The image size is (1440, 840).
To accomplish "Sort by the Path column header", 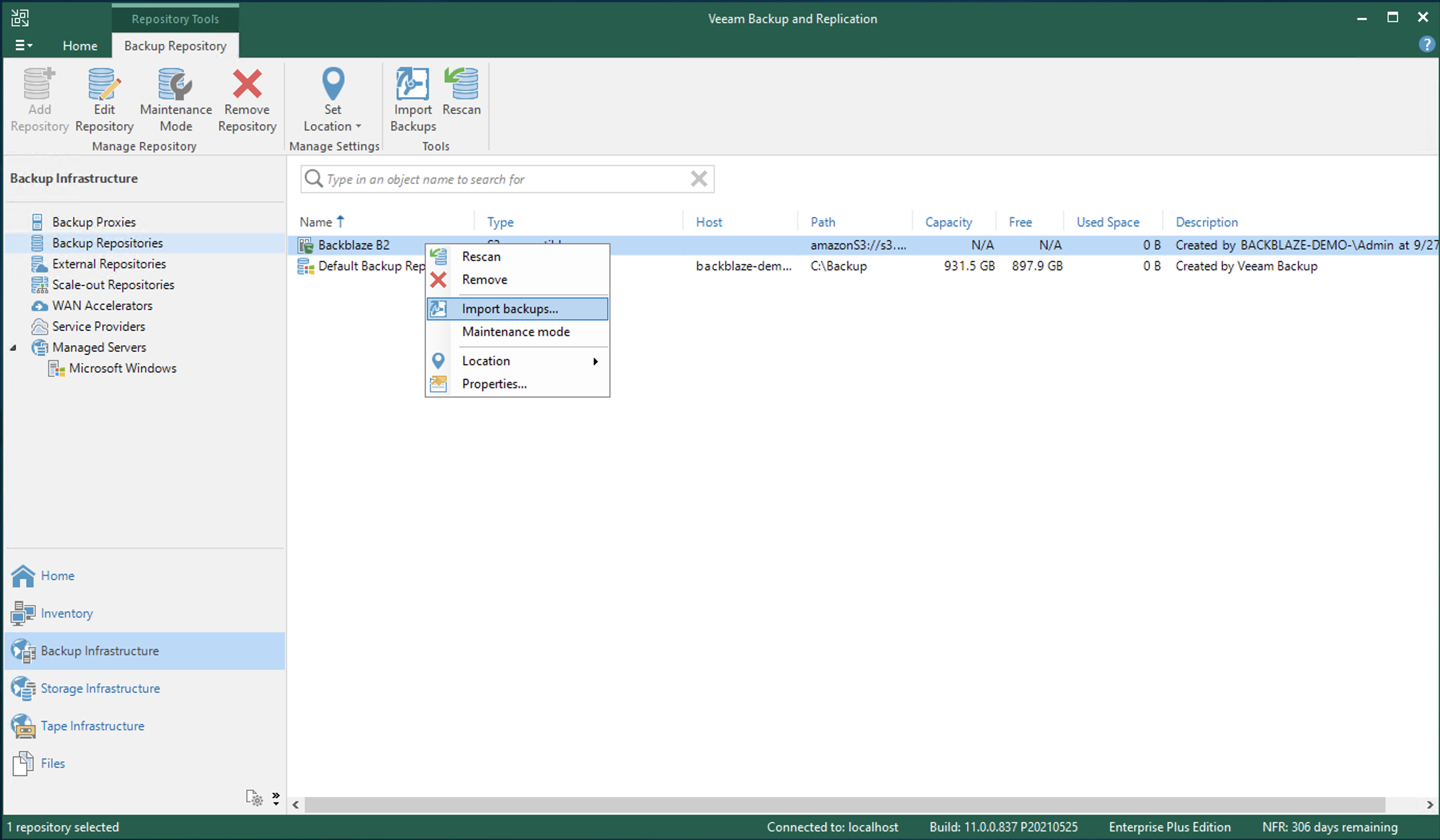I will 822,222.
